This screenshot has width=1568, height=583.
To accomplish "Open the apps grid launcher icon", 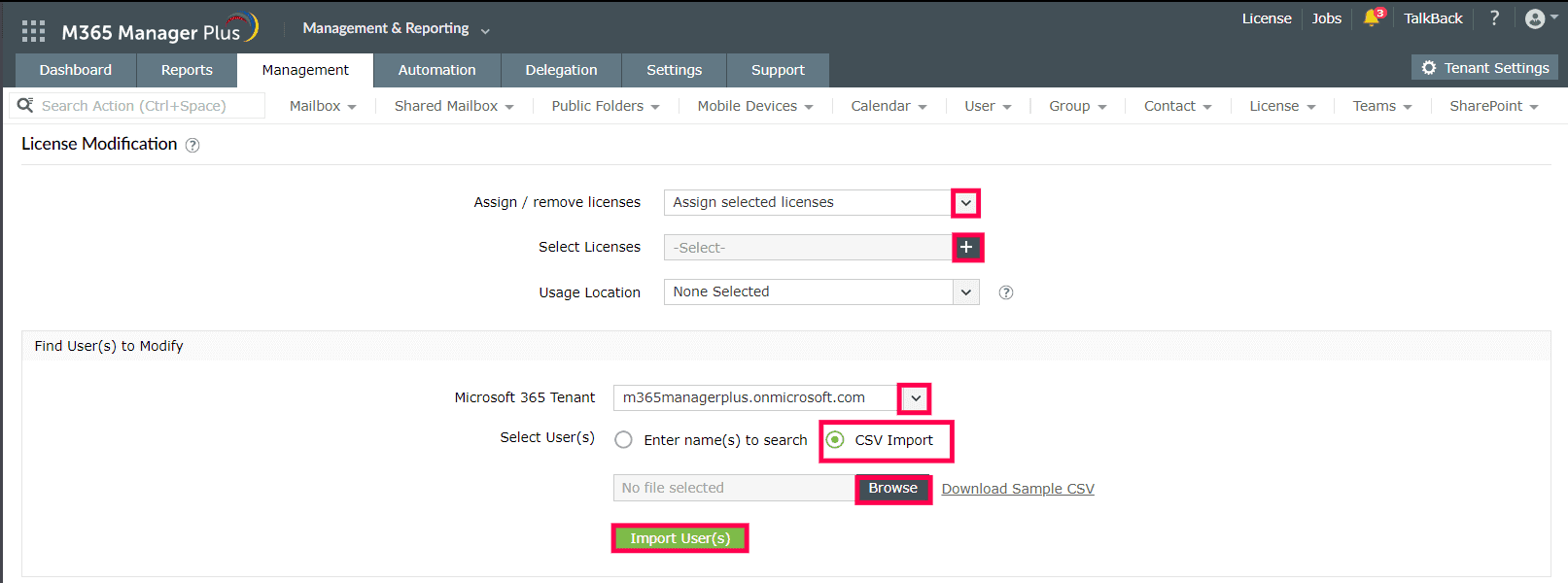I will point(33,31).
